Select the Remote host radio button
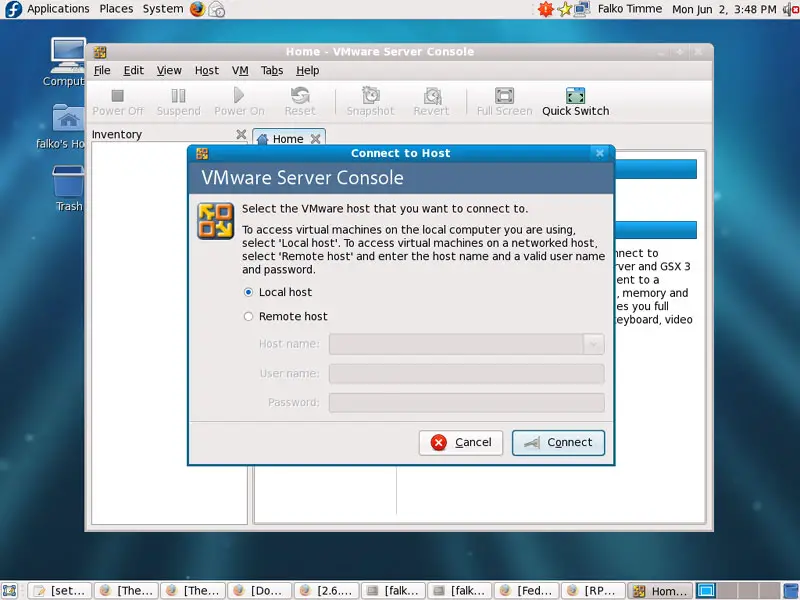 [249, 316]
